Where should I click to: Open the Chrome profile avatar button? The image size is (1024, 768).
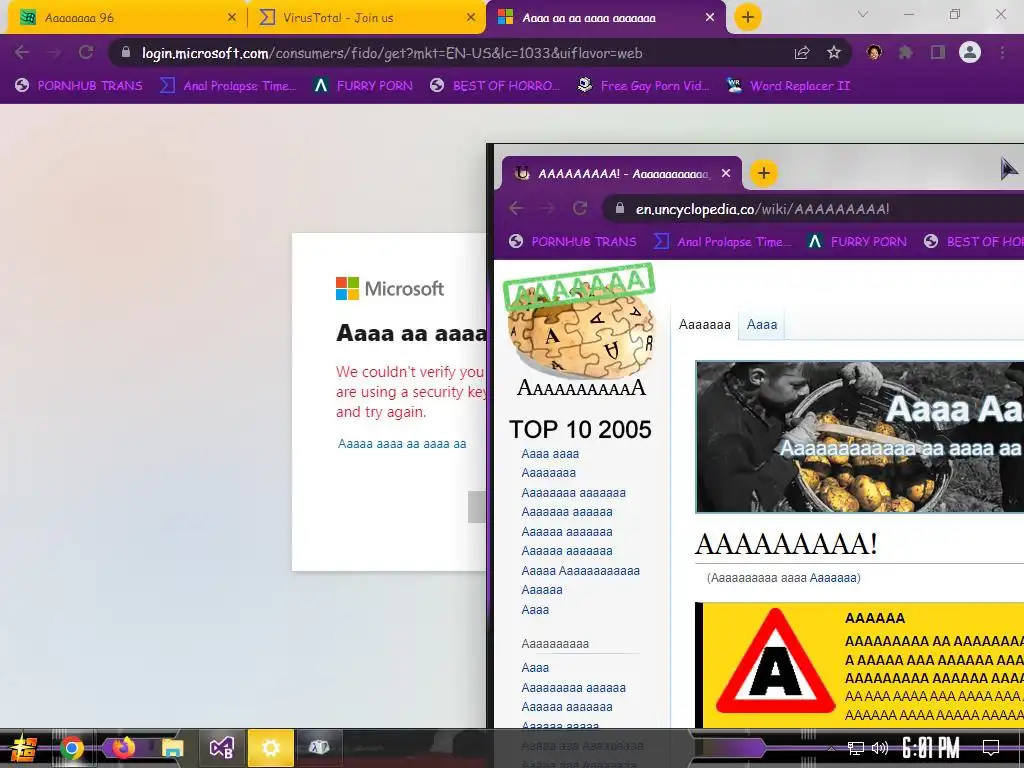[970, 52]
